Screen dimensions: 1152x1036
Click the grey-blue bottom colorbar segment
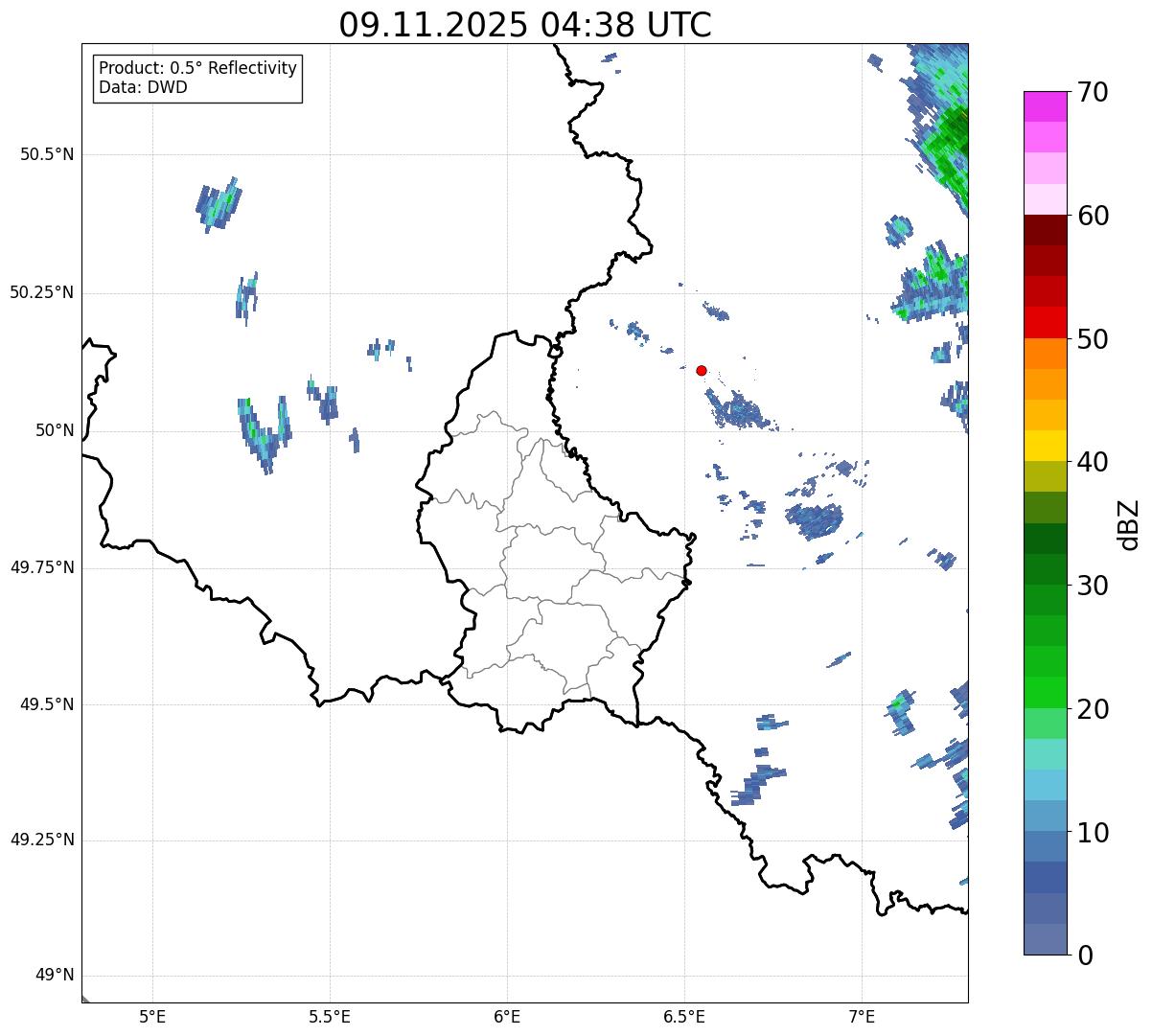pyautogui.click(x=1046, y=939)
